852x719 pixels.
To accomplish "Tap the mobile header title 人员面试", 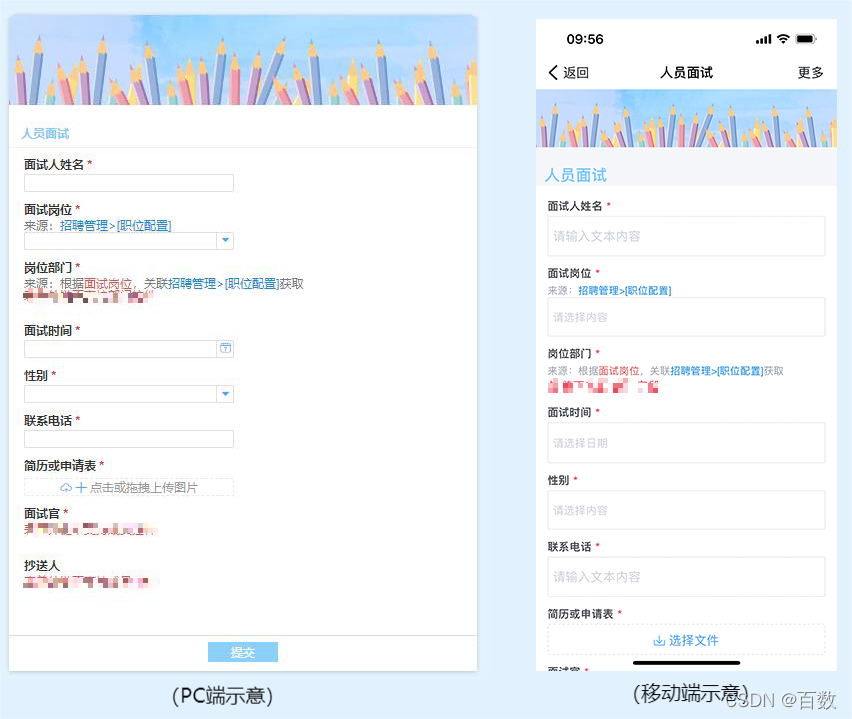I will pyautogui.click(x=686, y=72).
